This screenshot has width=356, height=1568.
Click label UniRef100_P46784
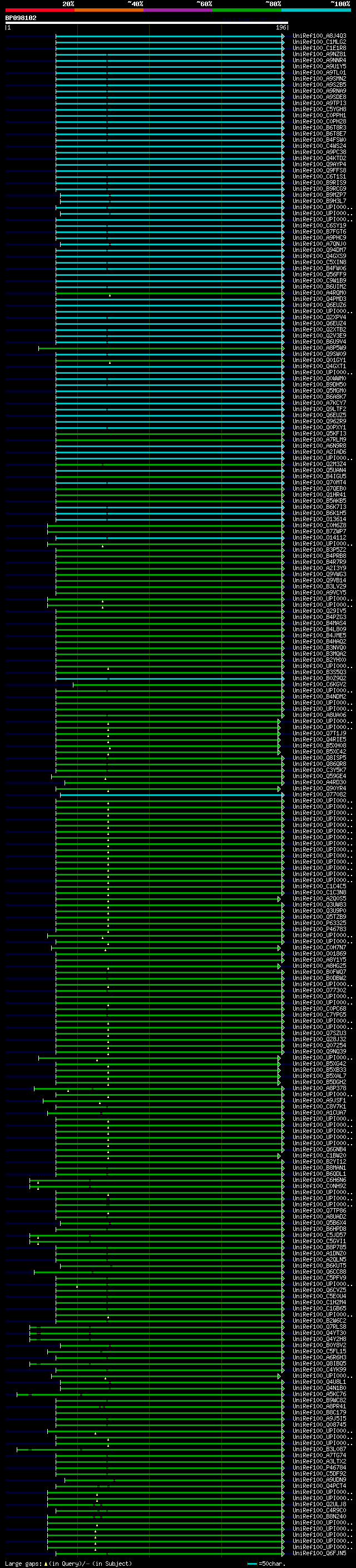(x=319, y=1467)
